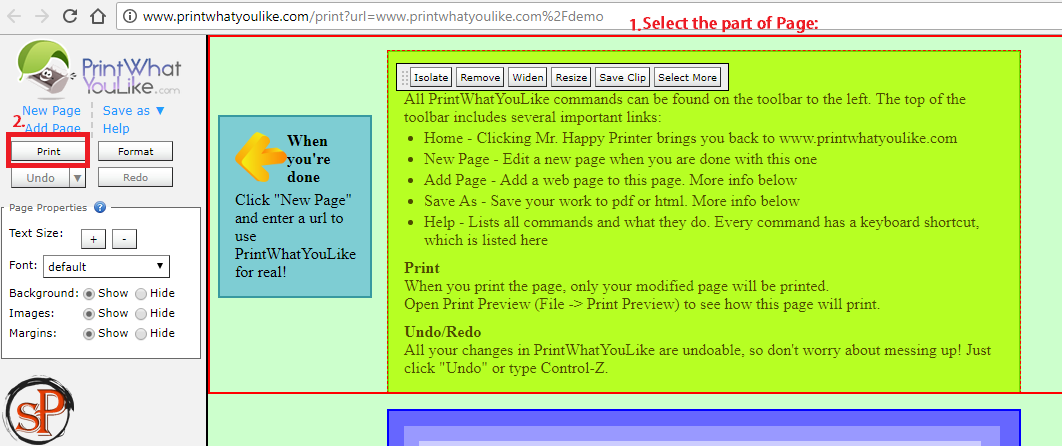Click the browser address bar URL

pos(373,16)
